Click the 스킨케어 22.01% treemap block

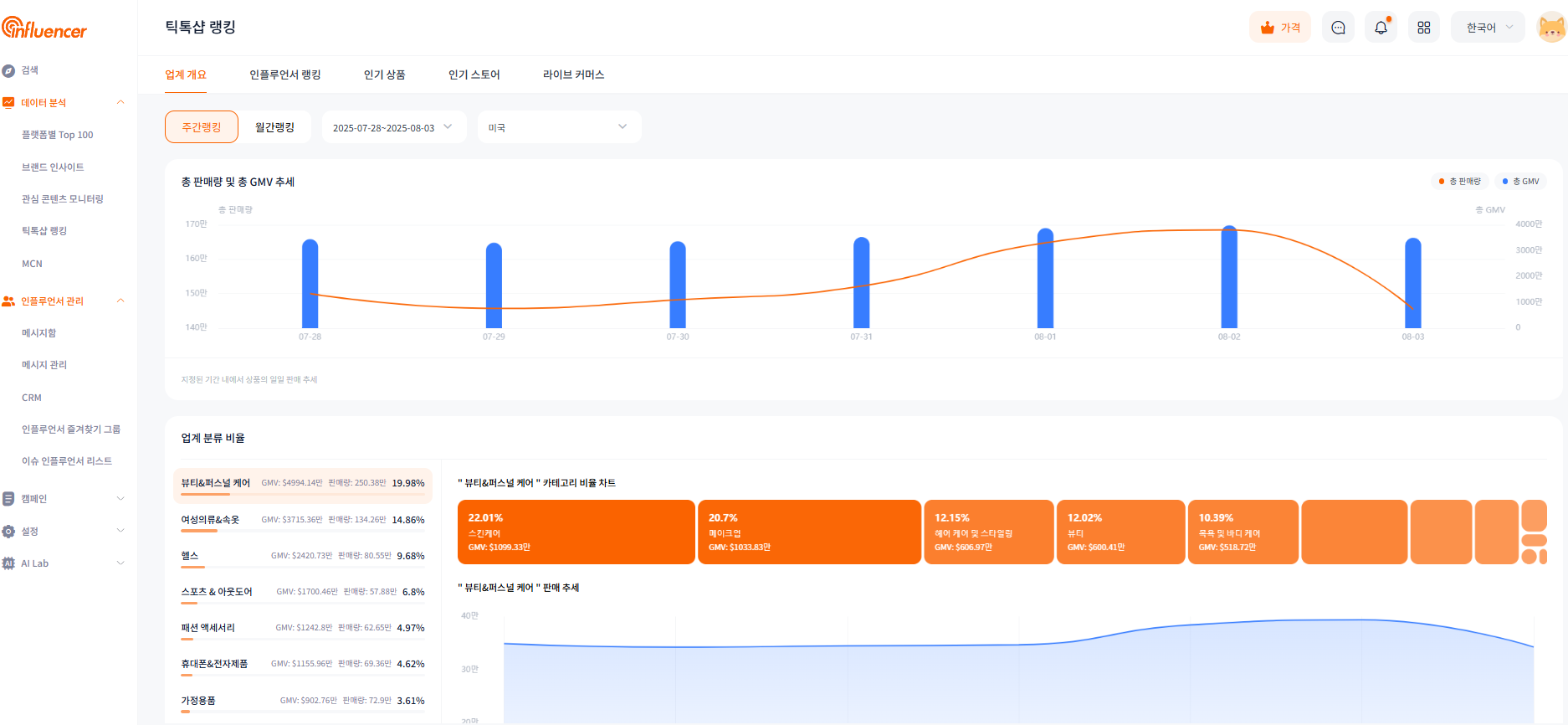576,532
